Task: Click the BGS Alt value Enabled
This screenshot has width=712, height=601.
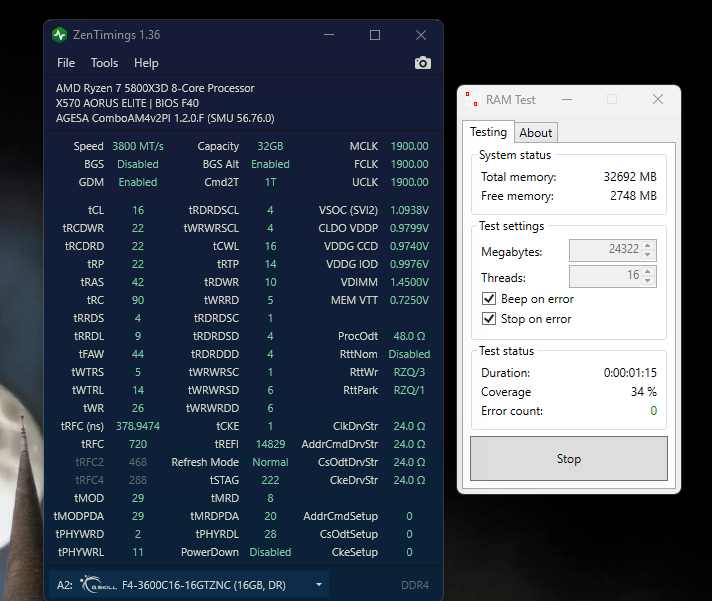Action: point(270,164)
